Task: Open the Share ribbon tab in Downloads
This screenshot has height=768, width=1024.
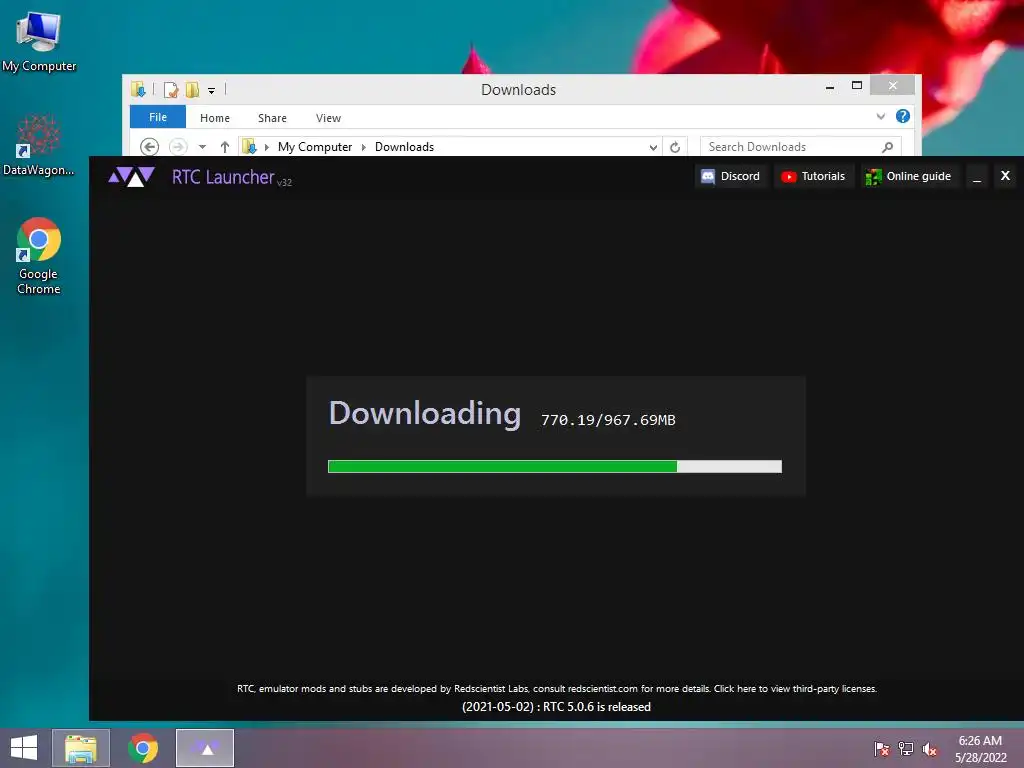Action: coord(272,118)
